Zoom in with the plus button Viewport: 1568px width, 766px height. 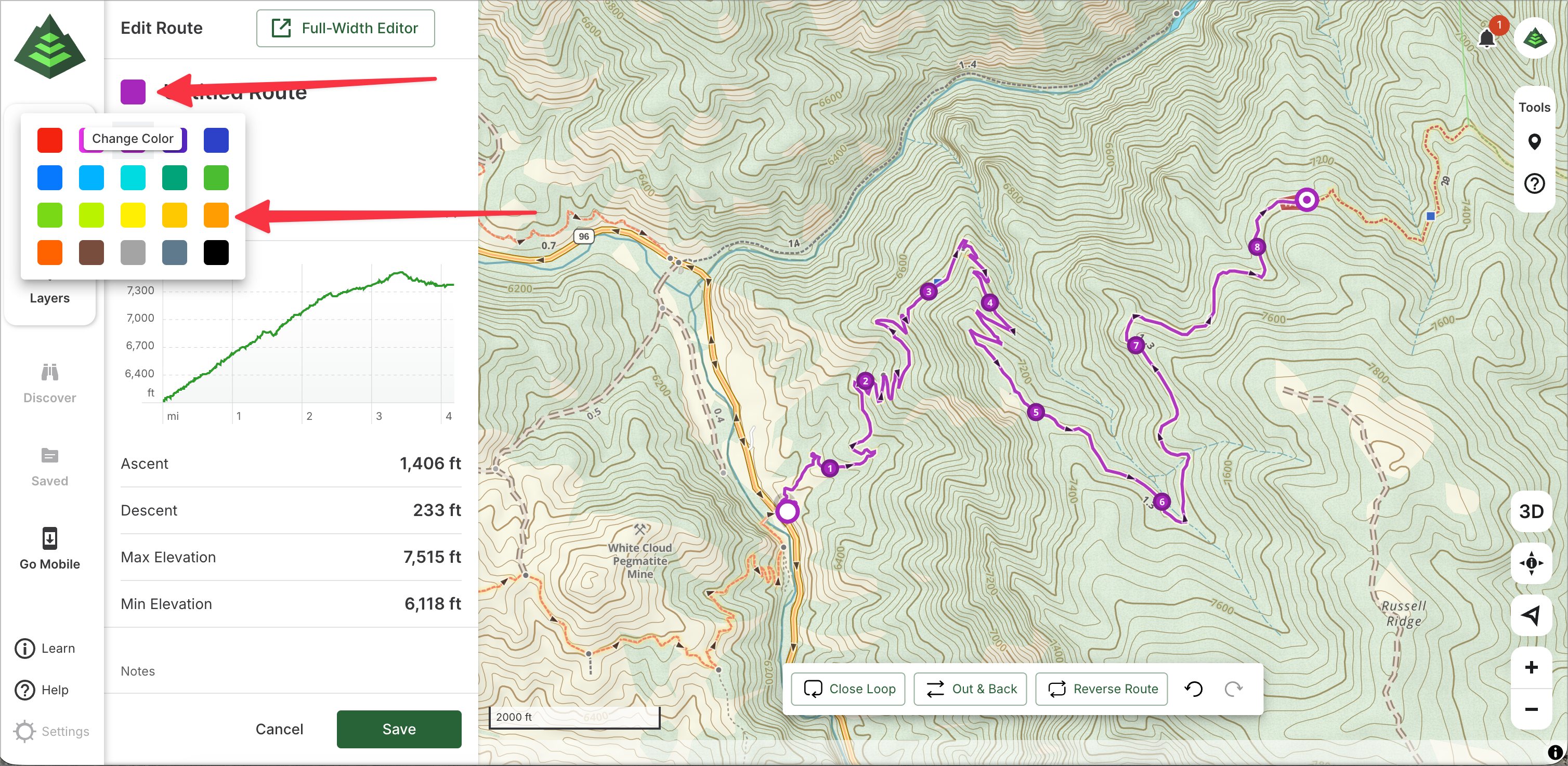pyautogui.click(x=1531, y=667)
